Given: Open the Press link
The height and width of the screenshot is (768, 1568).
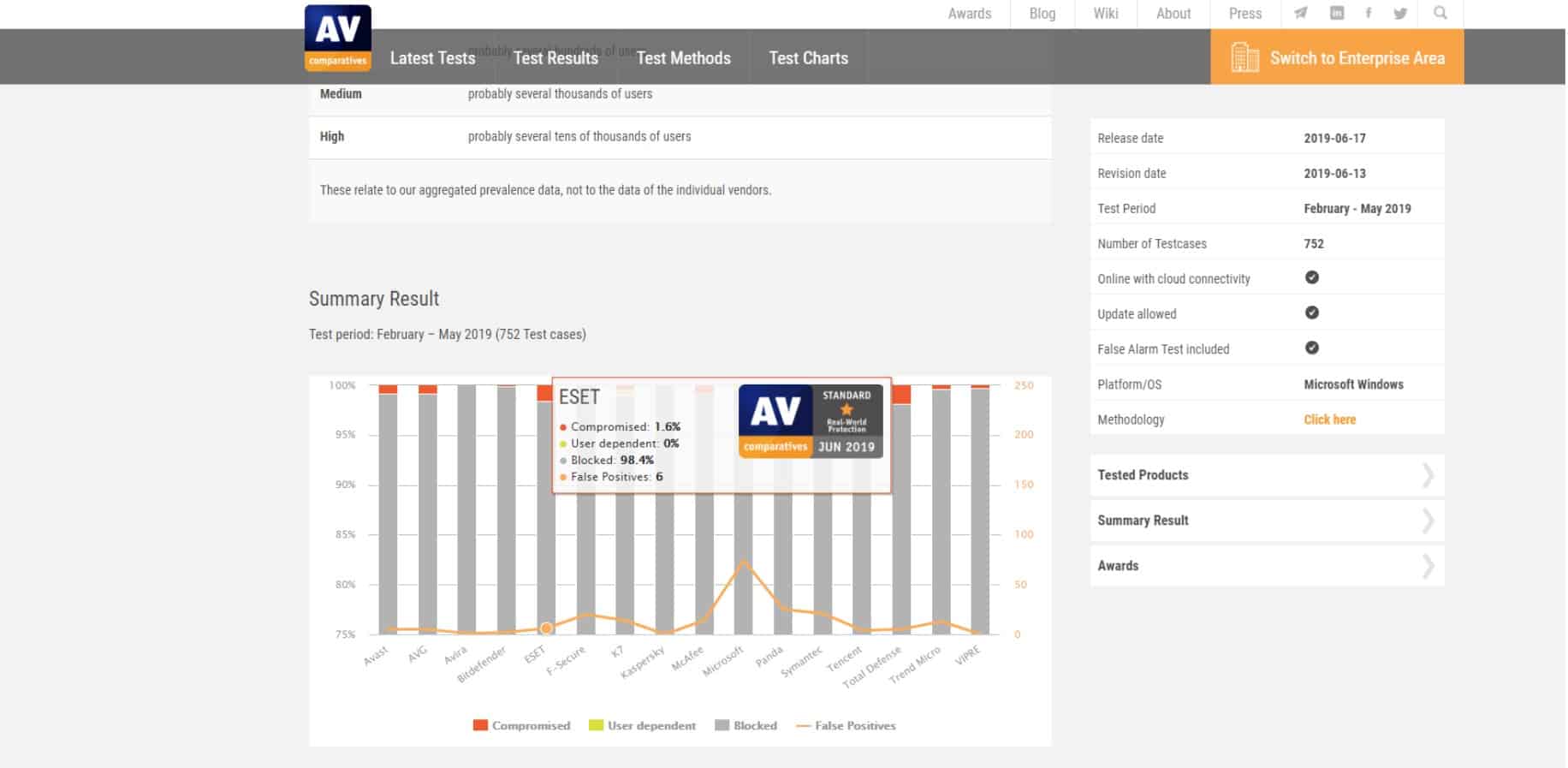Looking at the screenshot, I should 1245,14.
